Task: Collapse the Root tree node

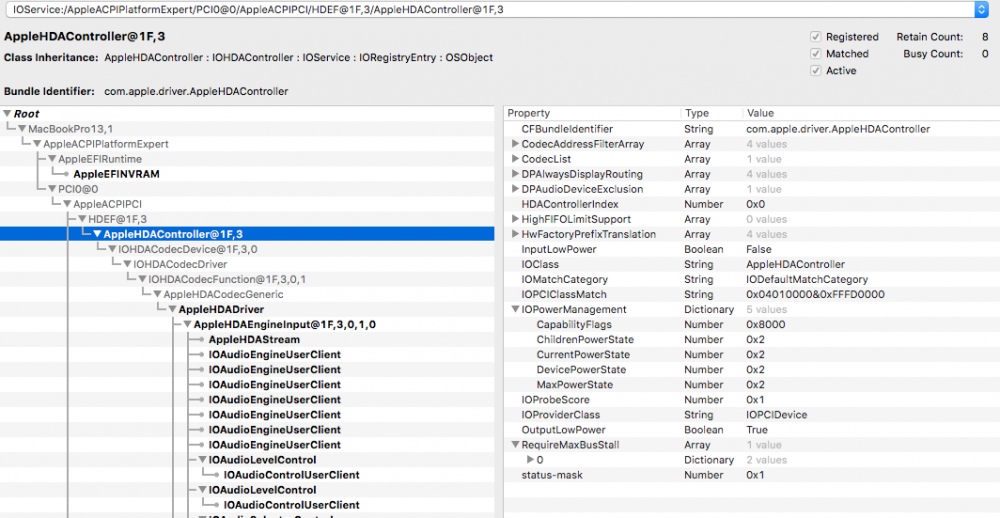Action: (x=8, y=114)
